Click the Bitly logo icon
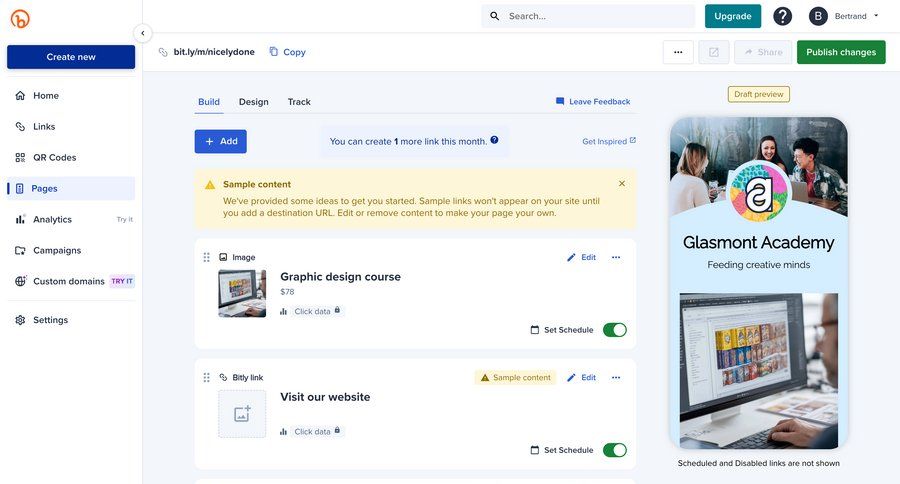 [19, 19]
